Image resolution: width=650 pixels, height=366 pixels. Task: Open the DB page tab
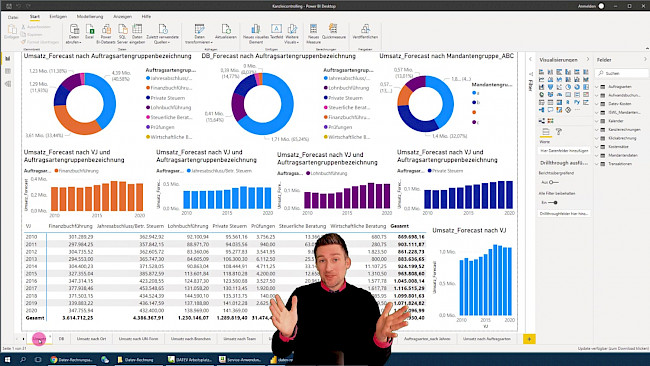(x=61, y=339)
